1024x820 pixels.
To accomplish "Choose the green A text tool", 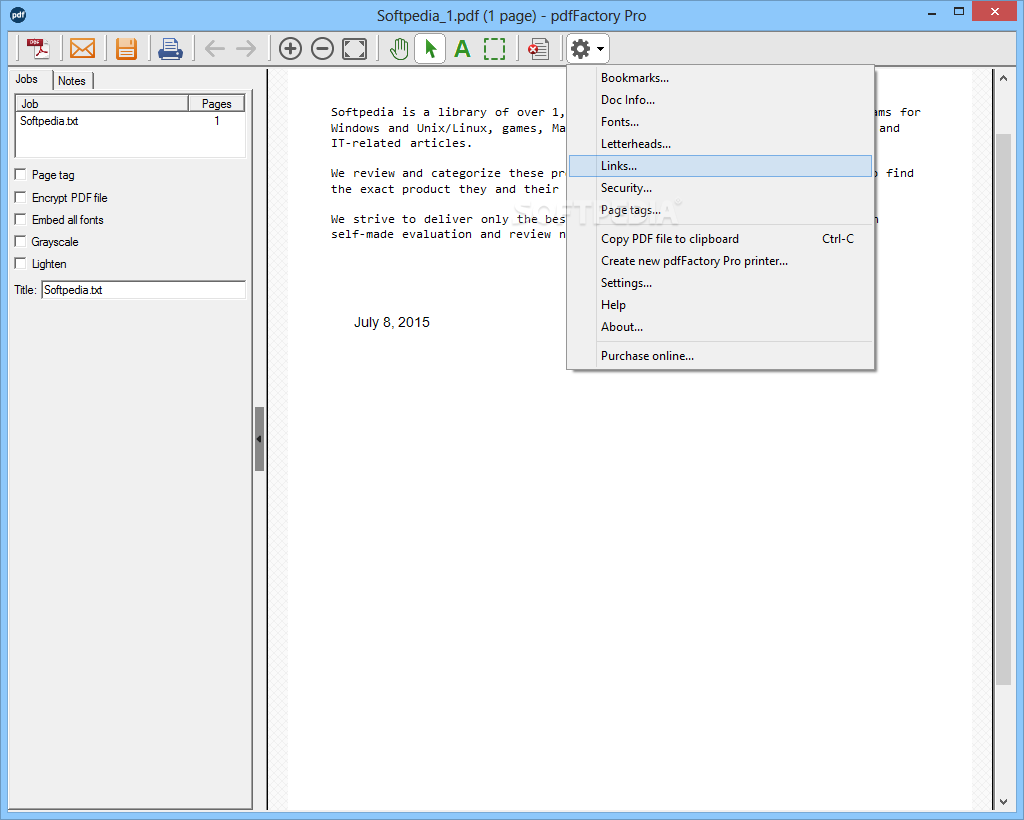I will 462,48.
